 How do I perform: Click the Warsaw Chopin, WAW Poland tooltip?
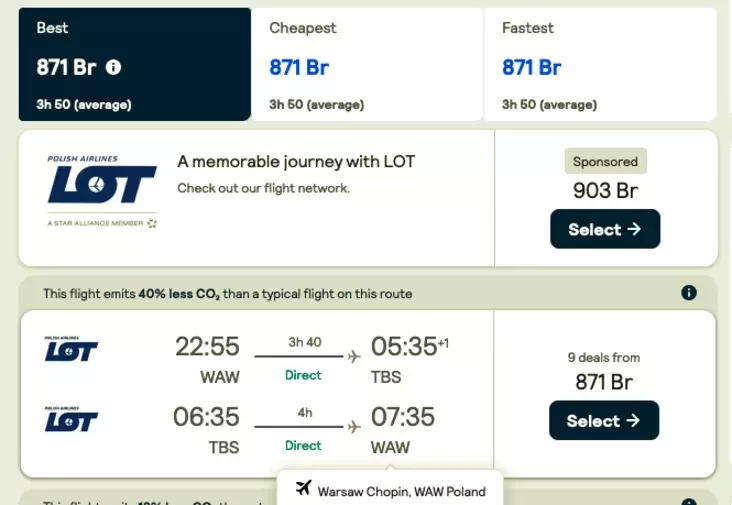pos(400,490)
